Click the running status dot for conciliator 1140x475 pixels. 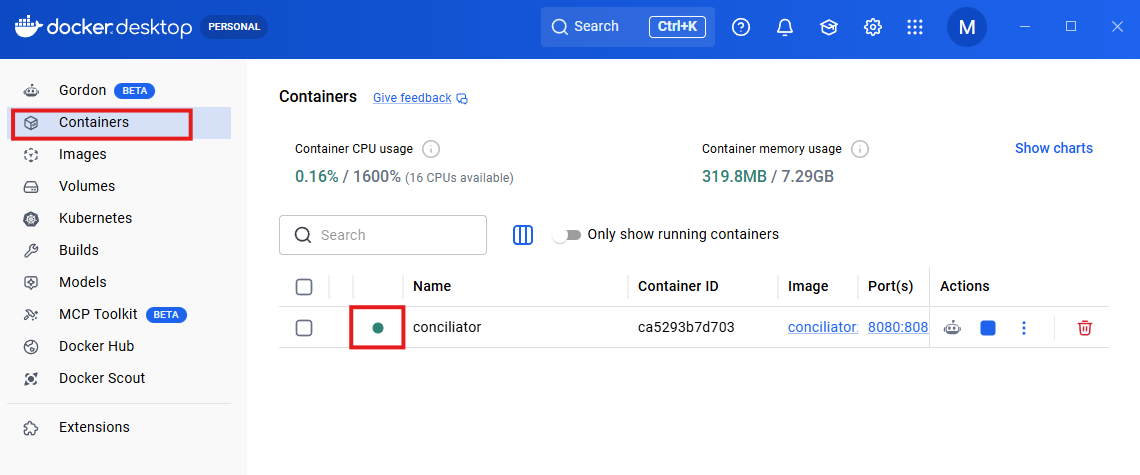point(377,327)
